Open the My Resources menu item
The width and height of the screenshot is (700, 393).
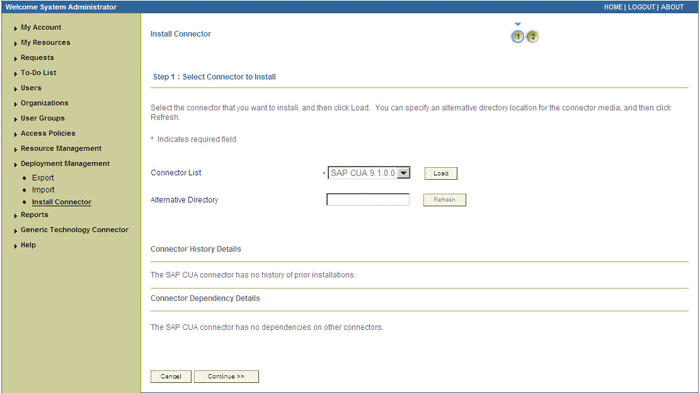click(x=45, y=42)
